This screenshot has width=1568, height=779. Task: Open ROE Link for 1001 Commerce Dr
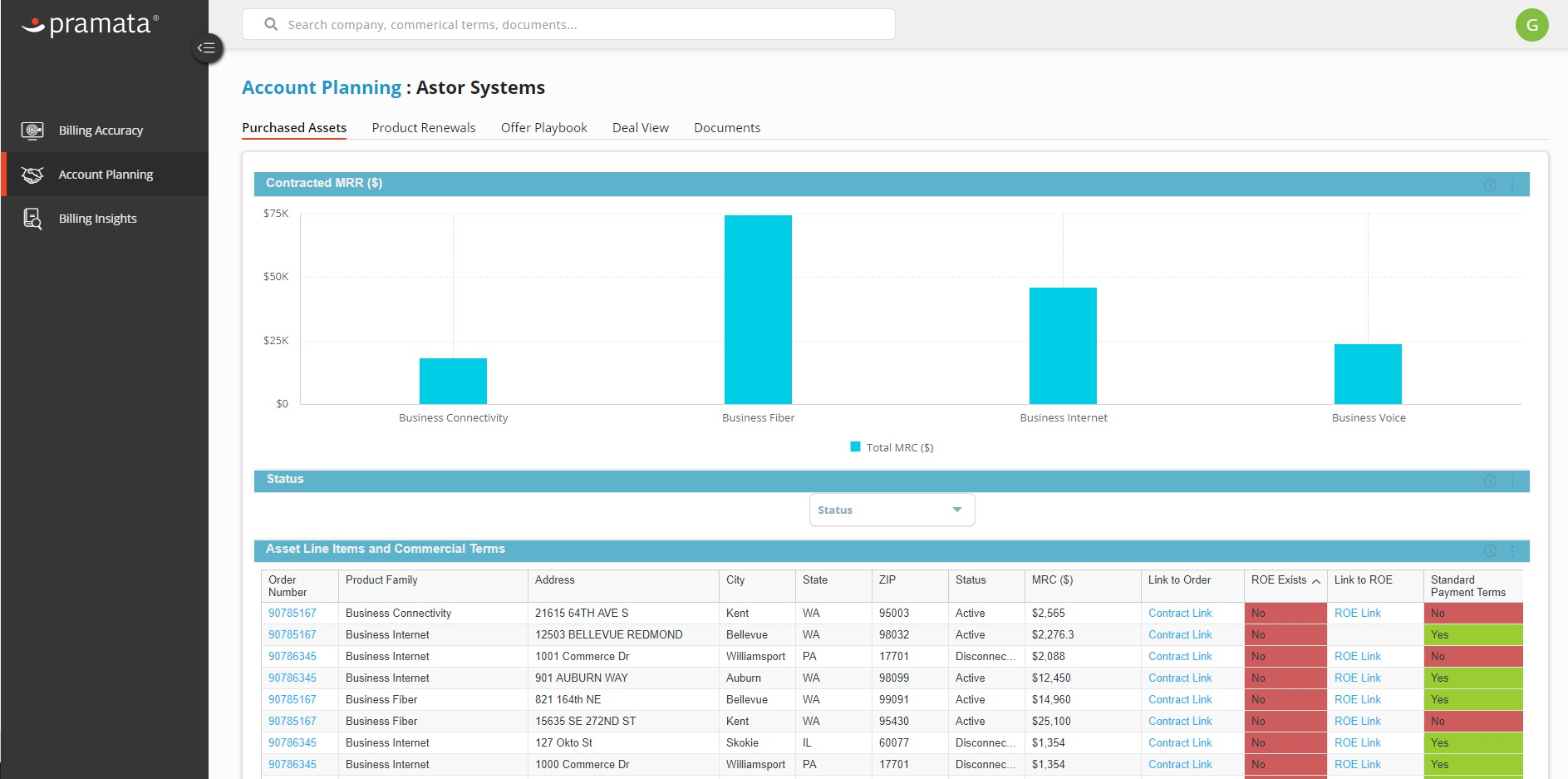point(1358,656)
